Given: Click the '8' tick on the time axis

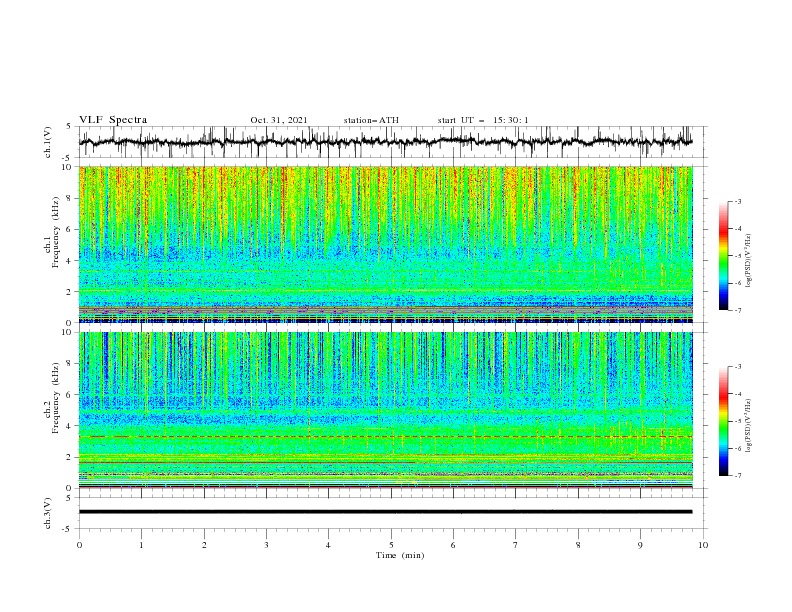Looking at the screenshot, I should click(x=578, y=545).
